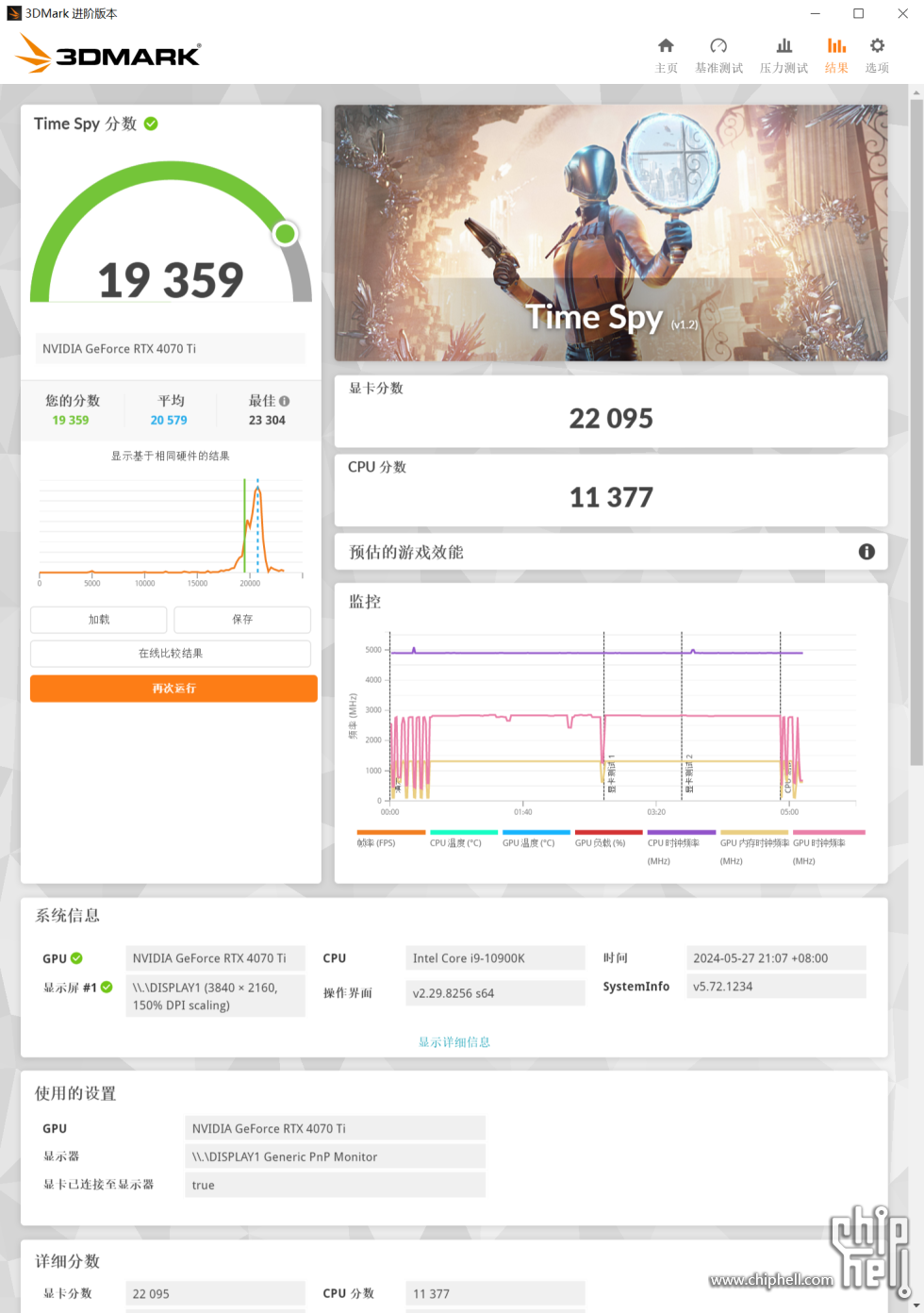Click the monitoring frequency graph
Viewport: 924px width, 1313px height.
click(x=611, y=722)
